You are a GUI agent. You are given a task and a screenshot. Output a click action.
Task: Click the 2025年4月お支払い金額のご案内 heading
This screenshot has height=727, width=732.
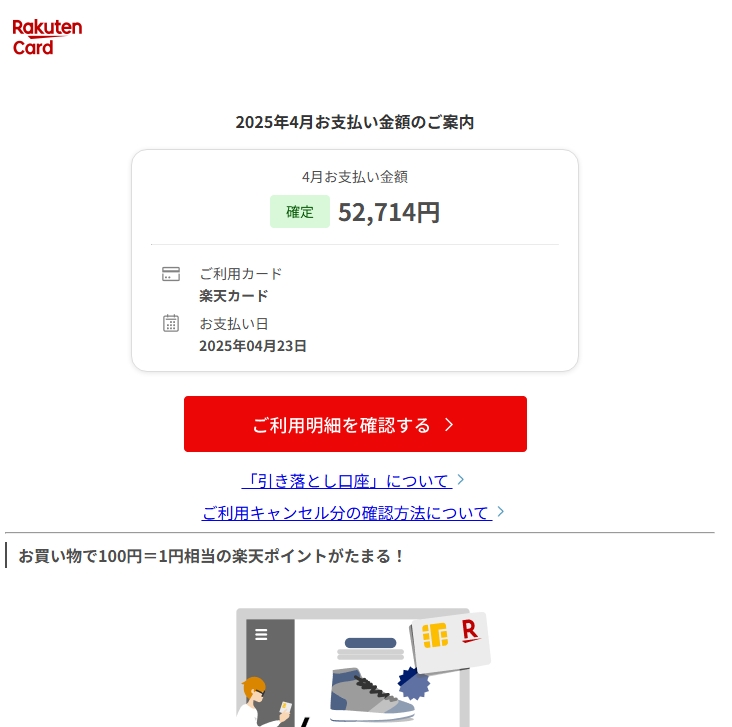click(x=355, y=122)
